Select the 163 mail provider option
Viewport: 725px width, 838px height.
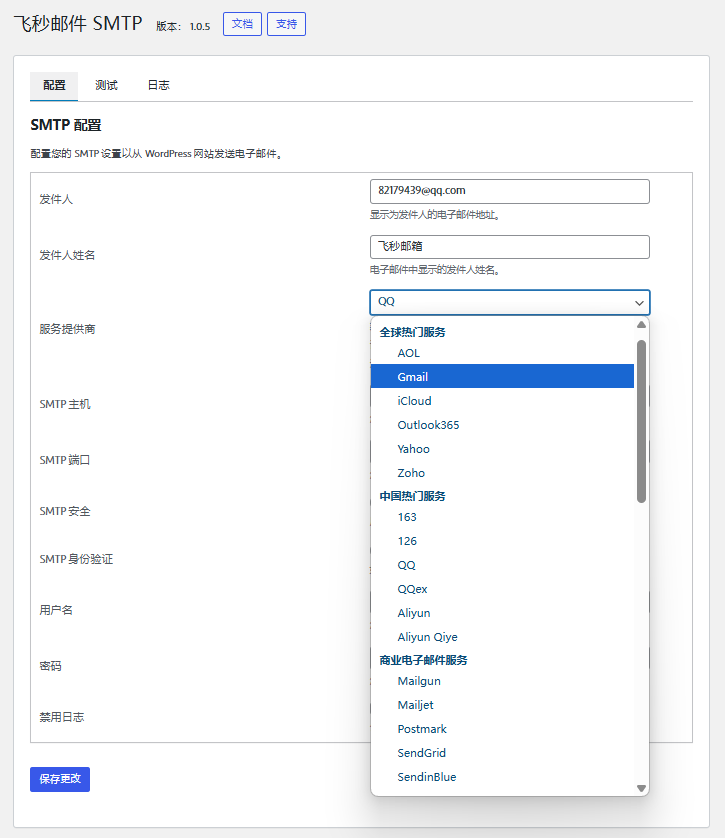[x=502, y=517]
